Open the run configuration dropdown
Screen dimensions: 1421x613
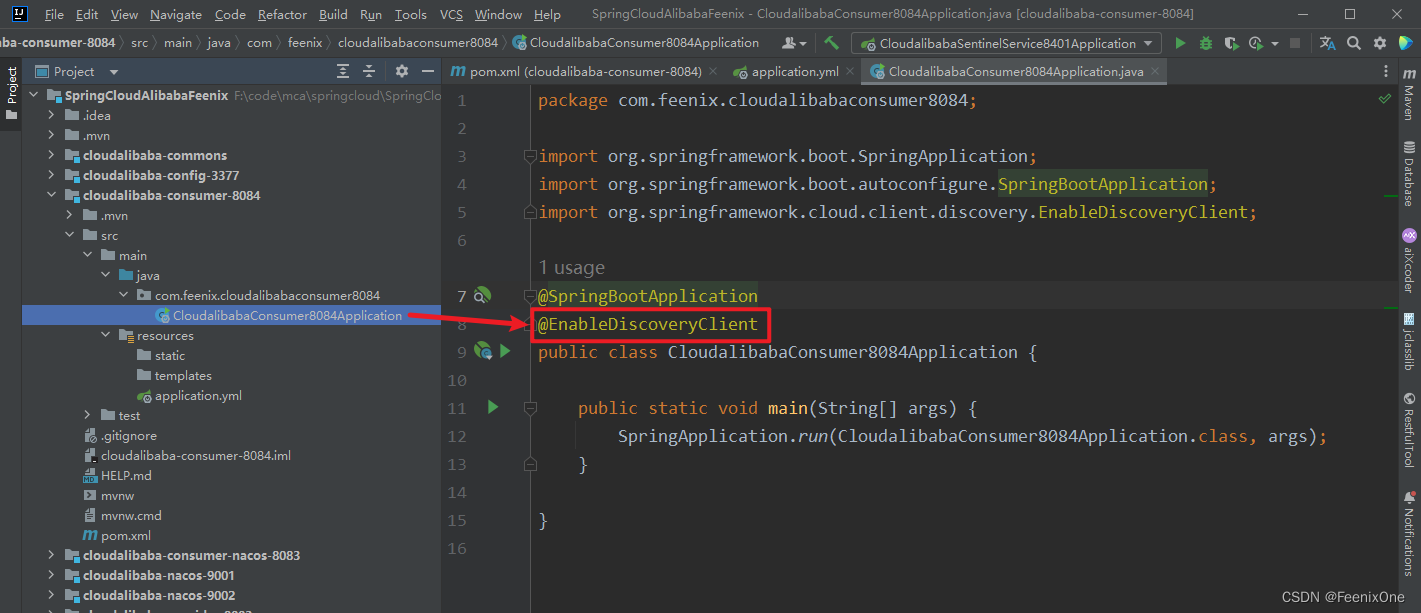[x=1006, y=43]
